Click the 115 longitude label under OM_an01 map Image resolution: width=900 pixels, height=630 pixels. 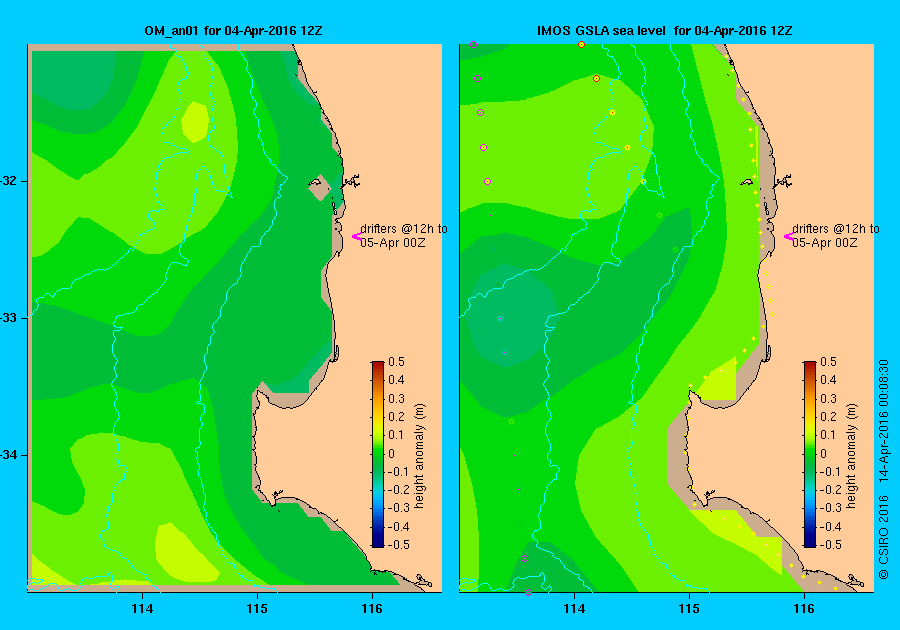257,609
